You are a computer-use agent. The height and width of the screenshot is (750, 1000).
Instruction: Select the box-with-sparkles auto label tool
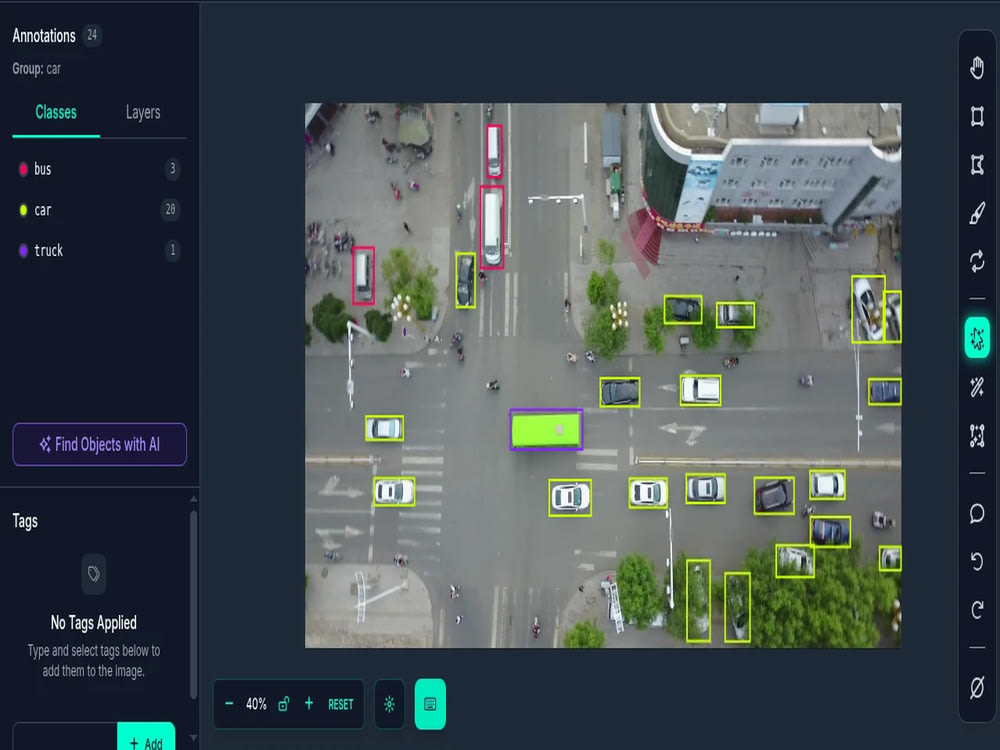tap(976, 436)
